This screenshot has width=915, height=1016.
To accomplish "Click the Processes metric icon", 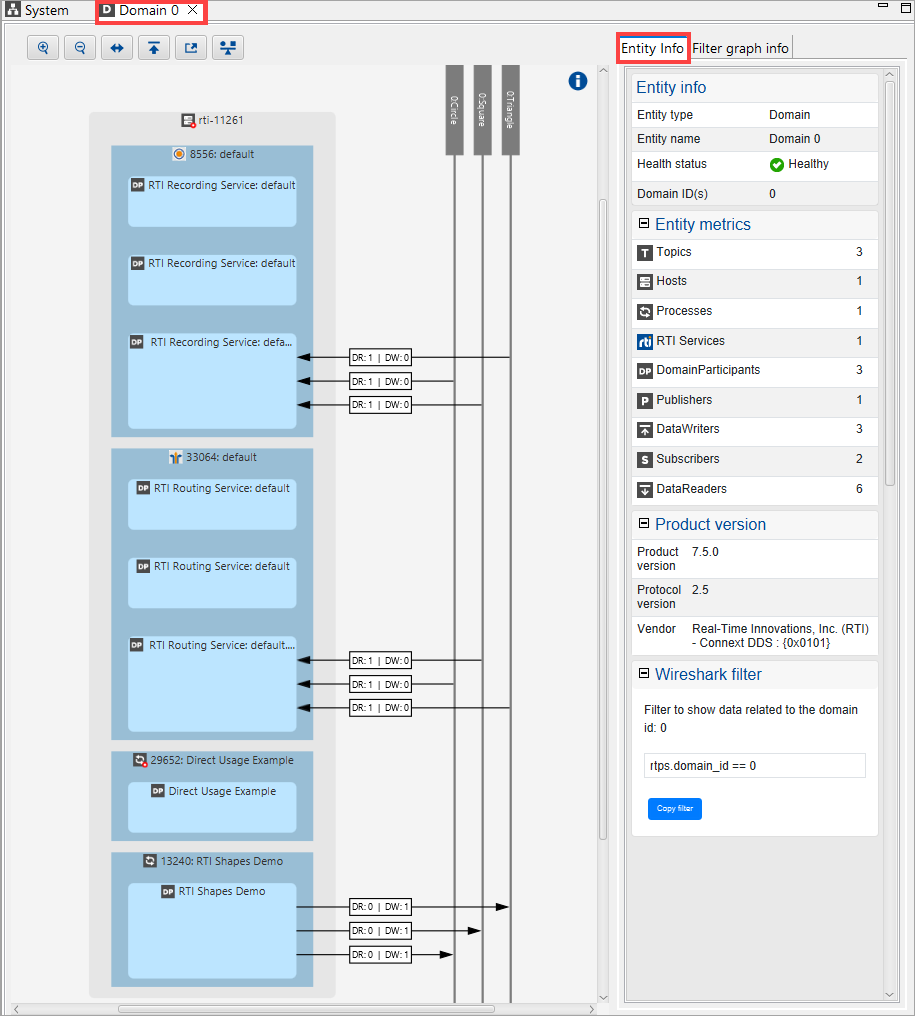I will point(645,312).
